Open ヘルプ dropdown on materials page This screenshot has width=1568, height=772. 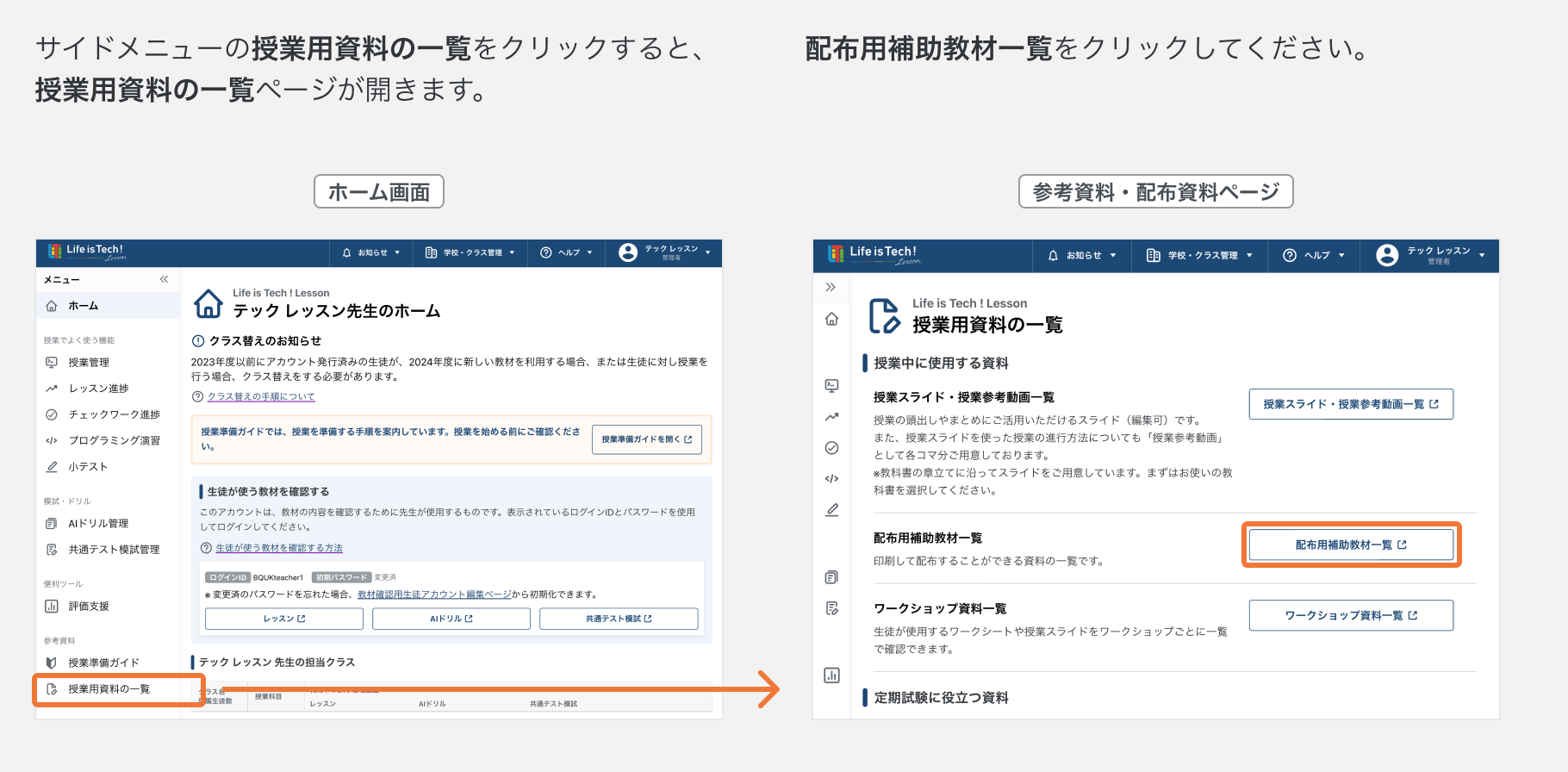[x=1314, y=255]
